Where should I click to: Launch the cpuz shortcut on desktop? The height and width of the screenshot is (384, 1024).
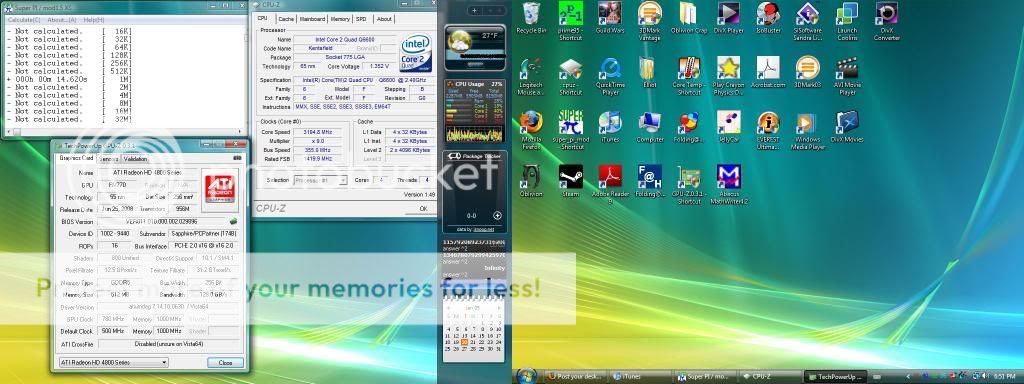(570, 76)
